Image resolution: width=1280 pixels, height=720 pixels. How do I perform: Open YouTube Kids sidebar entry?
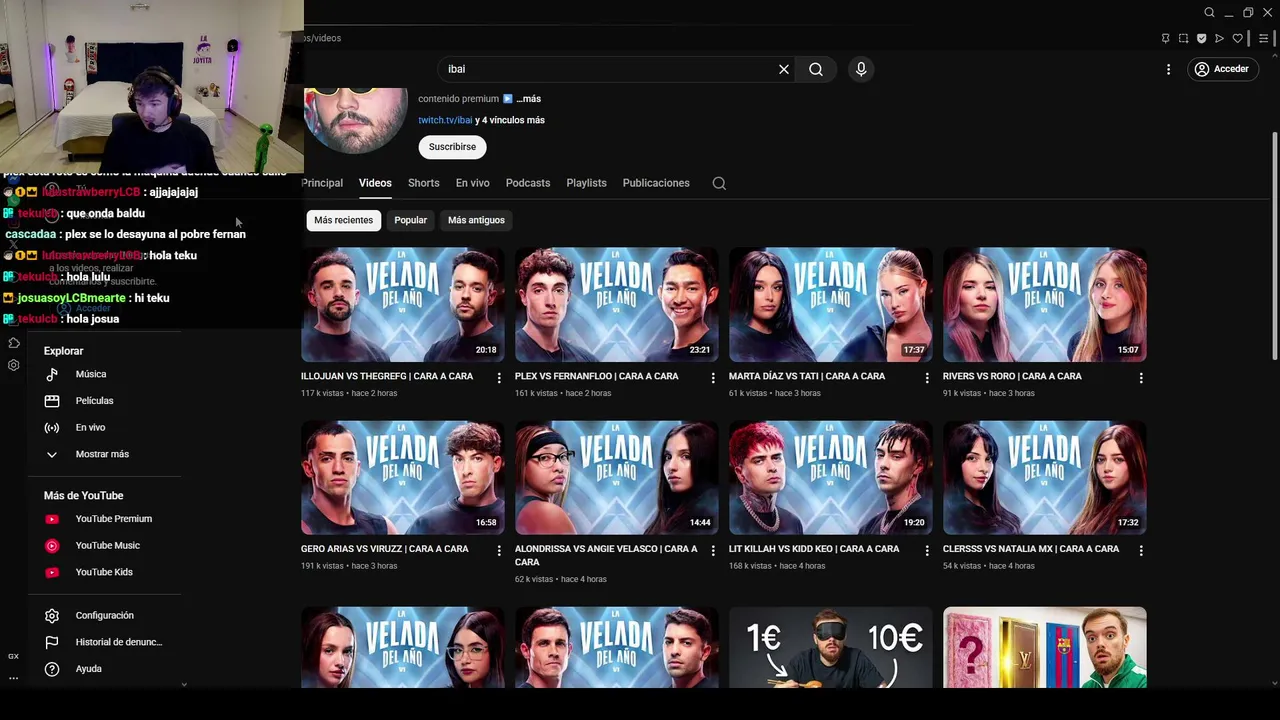pyautogui.click(x=104, y=572)
